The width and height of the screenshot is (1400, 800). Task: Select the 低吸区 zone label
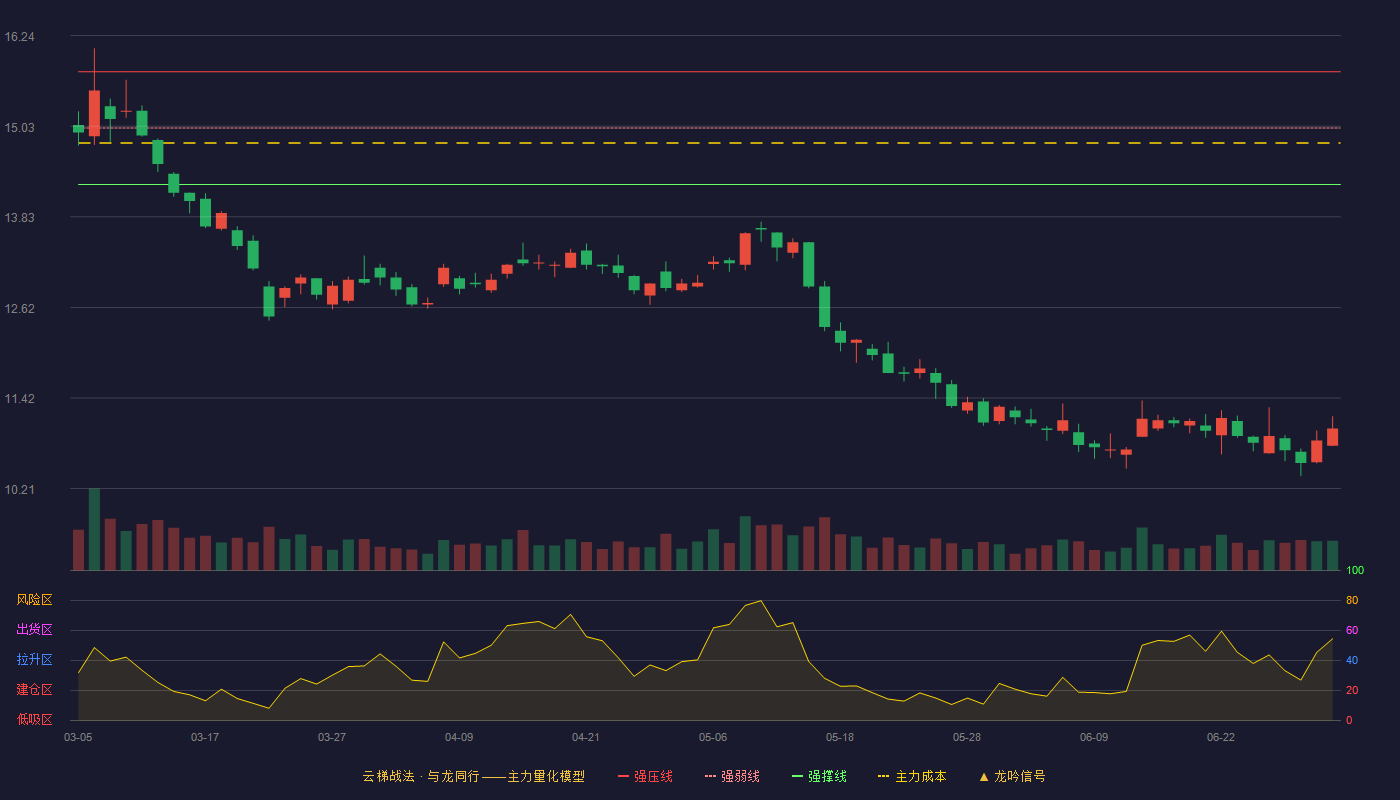(34, 719)
